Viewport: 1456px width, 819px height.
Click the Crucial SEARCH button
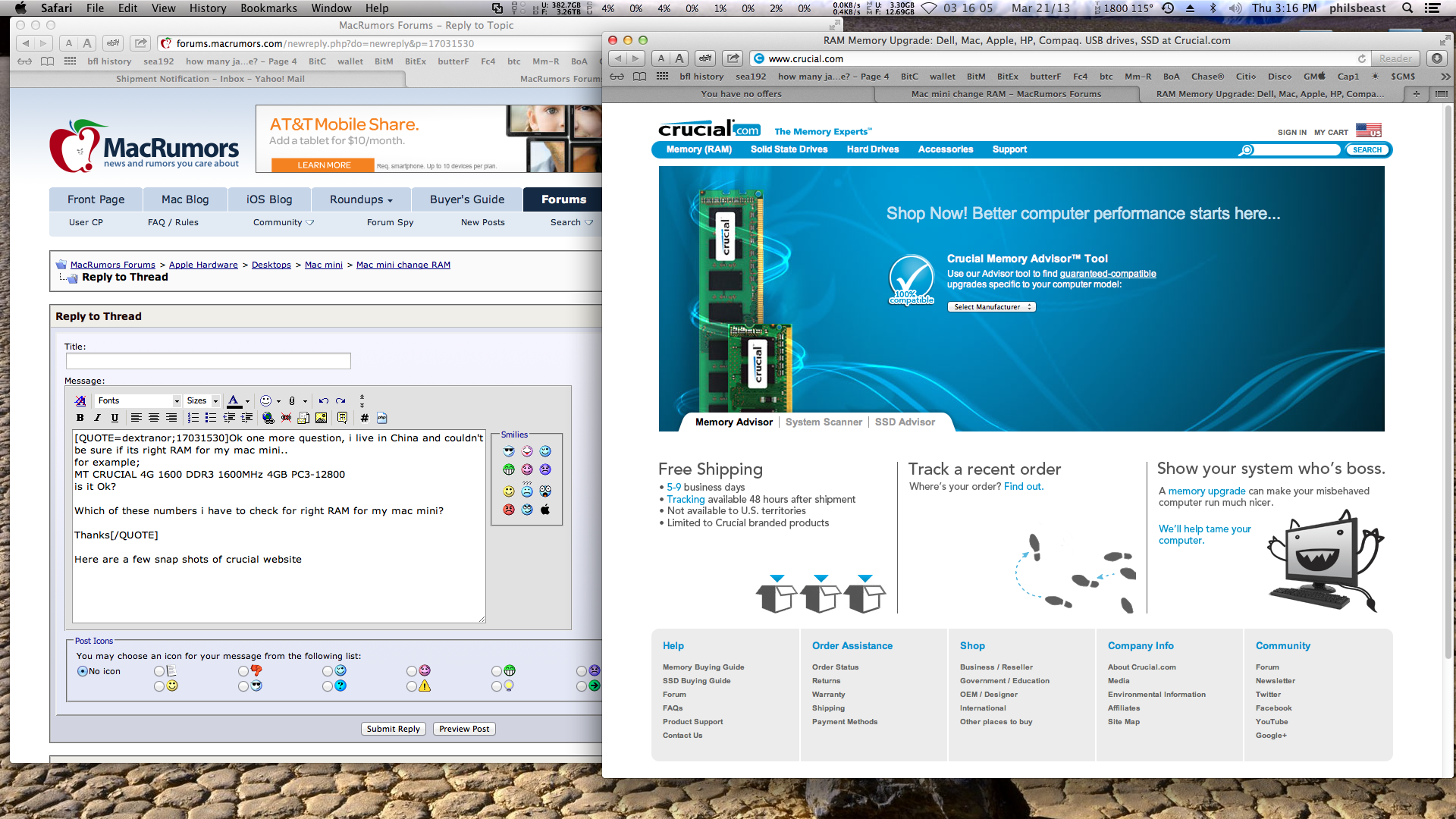point(1367,149)
